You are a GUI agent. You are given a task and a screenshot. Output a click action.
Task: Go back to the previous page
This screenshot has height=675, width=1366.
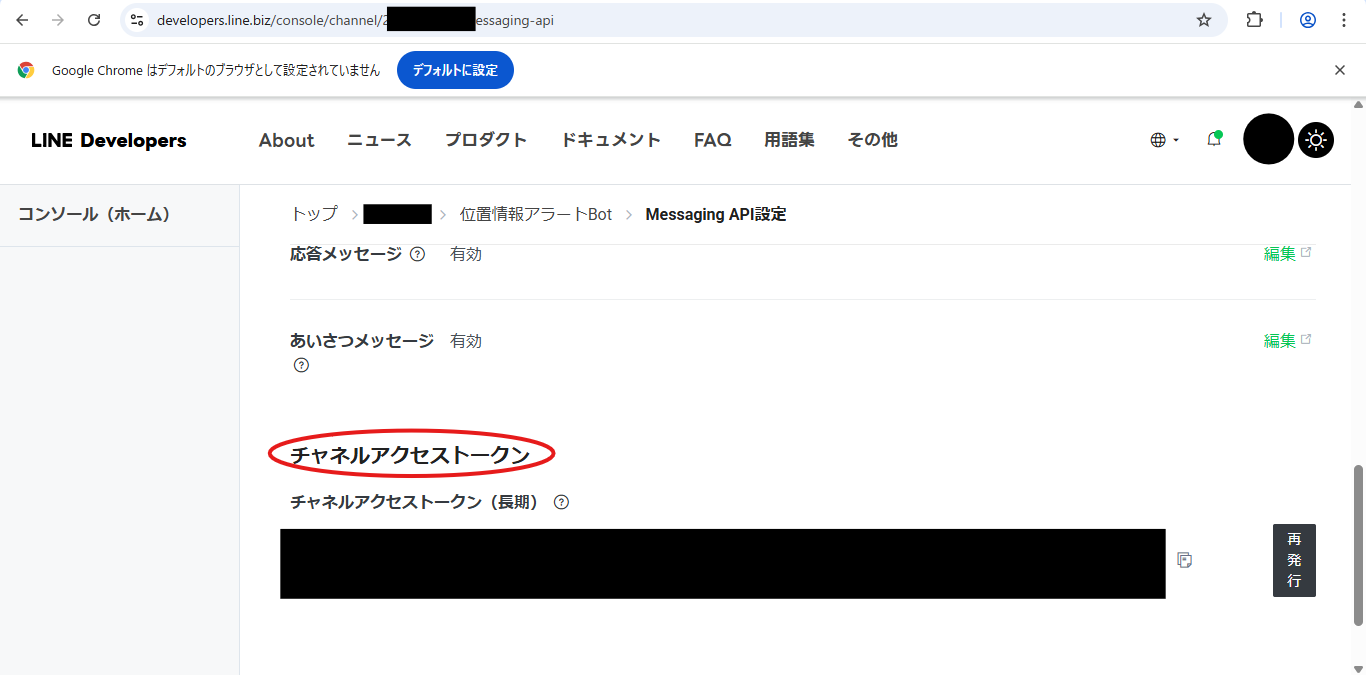22,20
